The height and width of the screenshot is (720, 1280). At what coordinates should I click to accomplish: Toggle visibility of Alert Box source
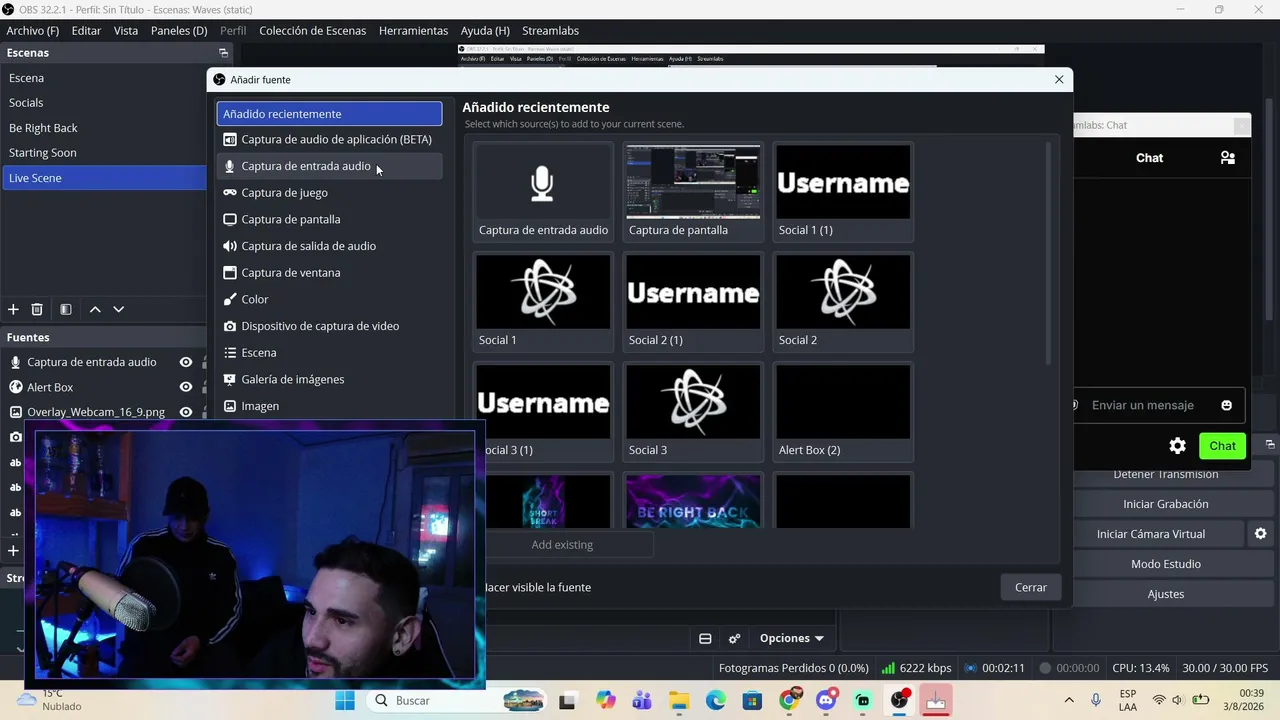(186, 387)
